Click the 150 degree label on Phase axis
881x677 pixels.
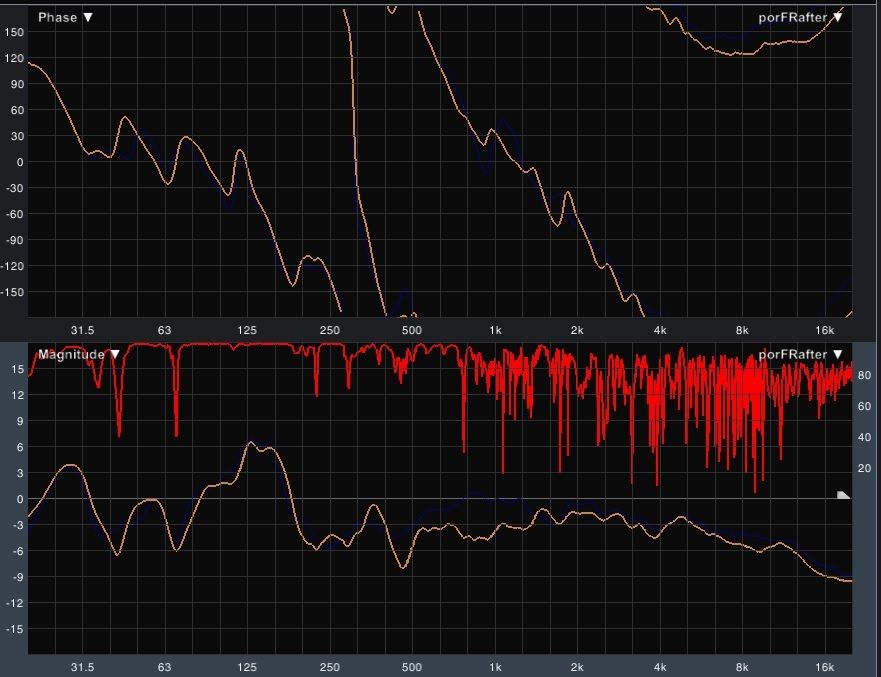coord(14,32)
